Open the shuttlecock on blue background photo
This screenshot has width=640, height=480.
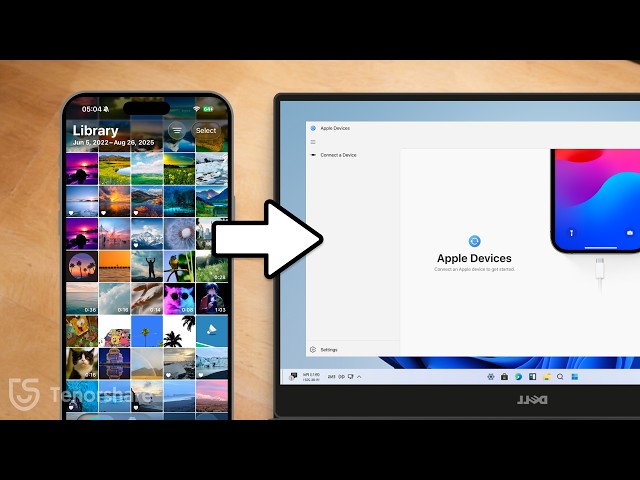212,331
